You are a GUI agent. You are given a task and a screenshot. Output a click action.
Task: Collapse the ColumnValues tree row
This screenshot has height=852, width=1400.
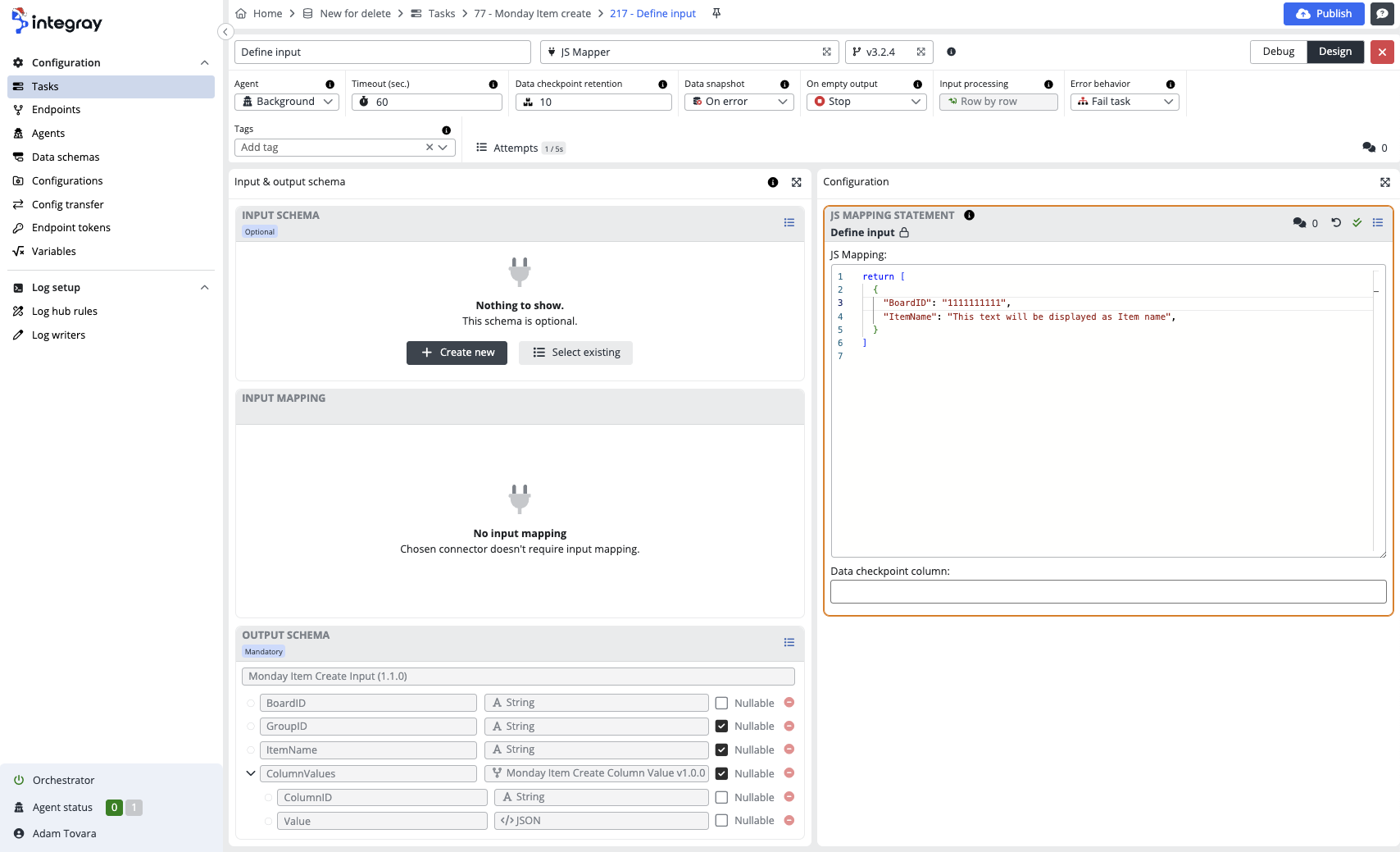point(251,773)
